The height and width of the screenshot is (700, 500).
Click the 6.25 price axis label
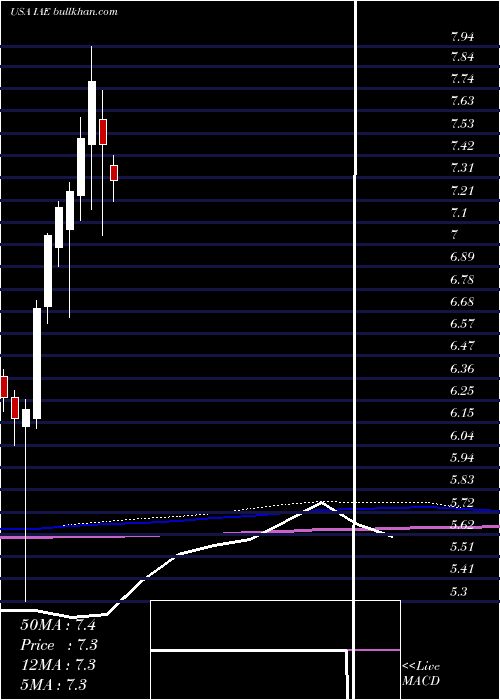click(x=462, y=391)
